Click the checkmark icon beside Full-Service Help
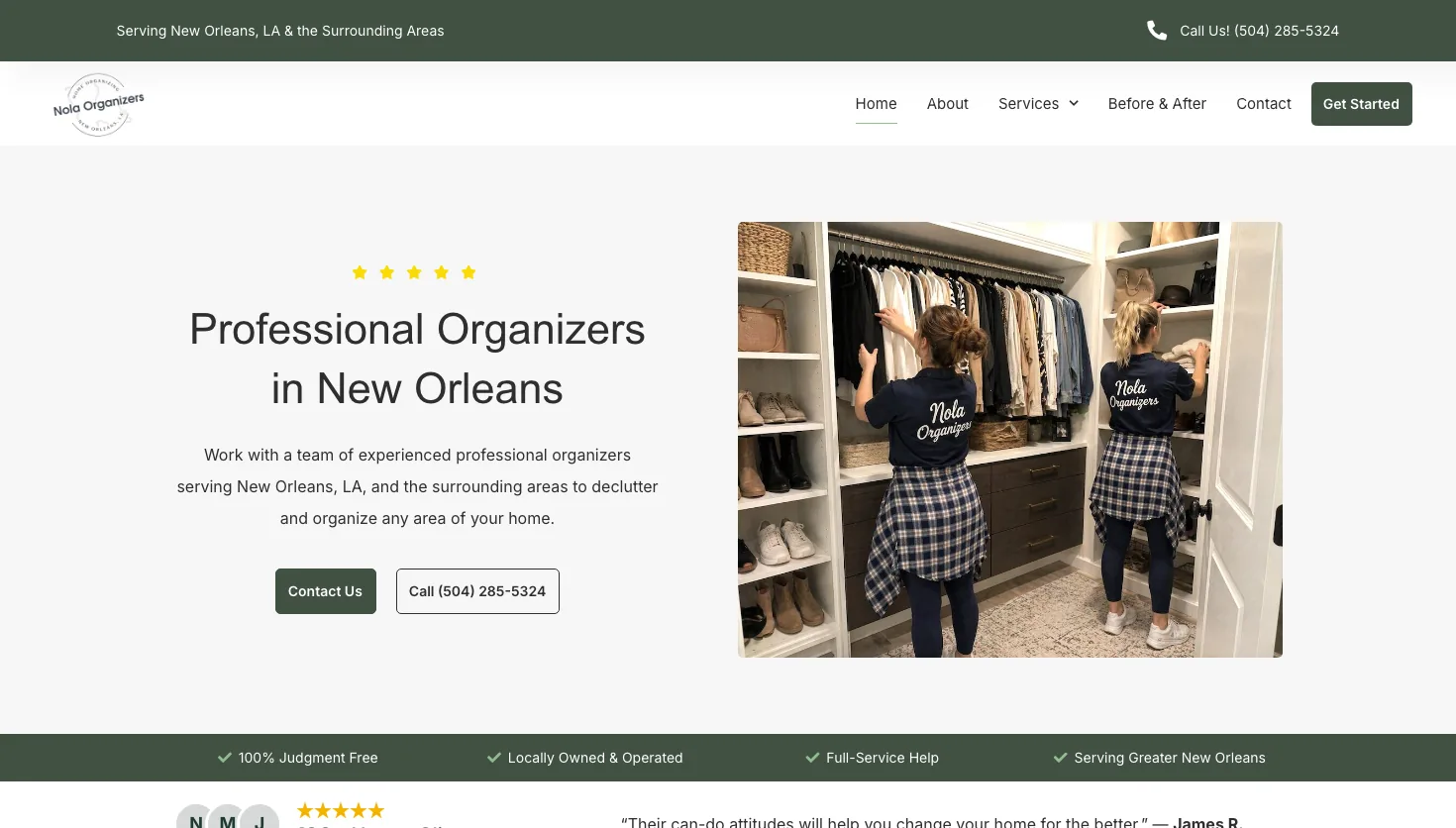Viewport: 1456px width, 828px height. (812, 758)
